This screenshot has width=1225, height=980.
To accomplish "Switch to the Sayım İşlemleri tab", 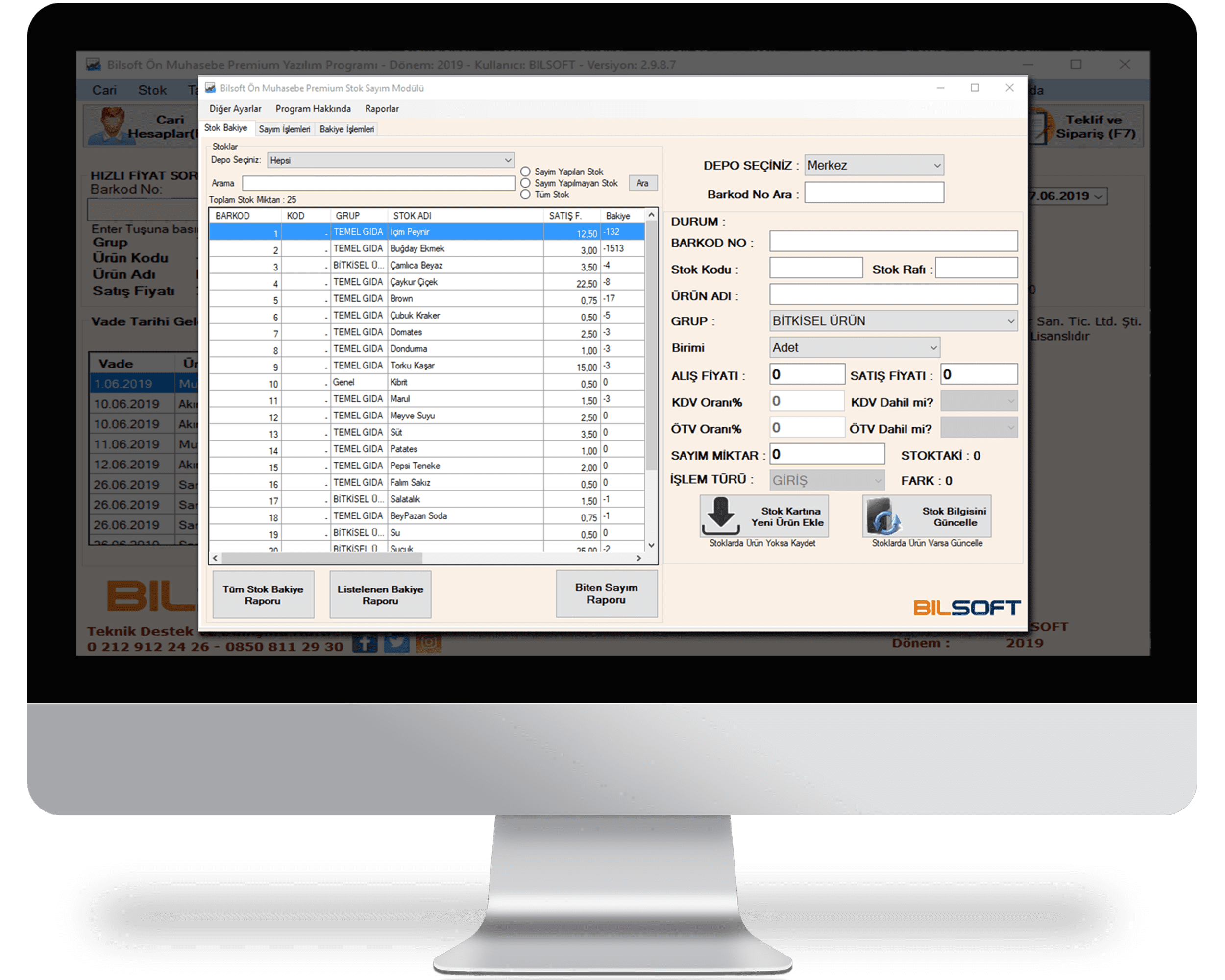I will pos(285,129).
